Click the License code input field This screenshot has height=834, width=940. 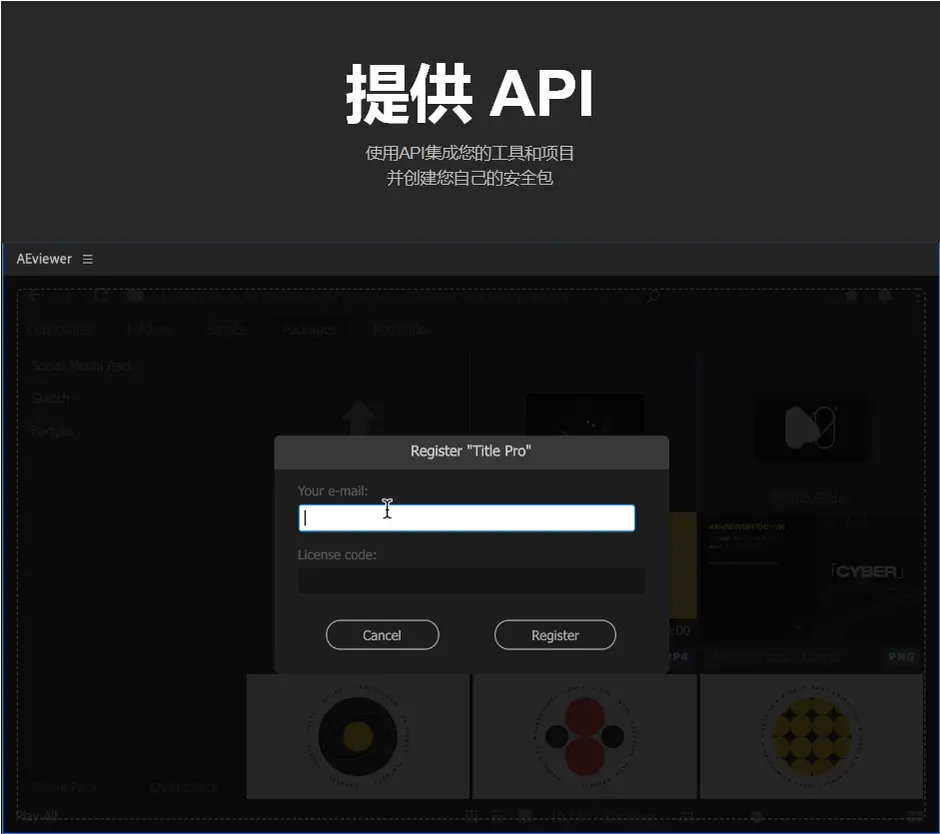[x=471, y=581]
